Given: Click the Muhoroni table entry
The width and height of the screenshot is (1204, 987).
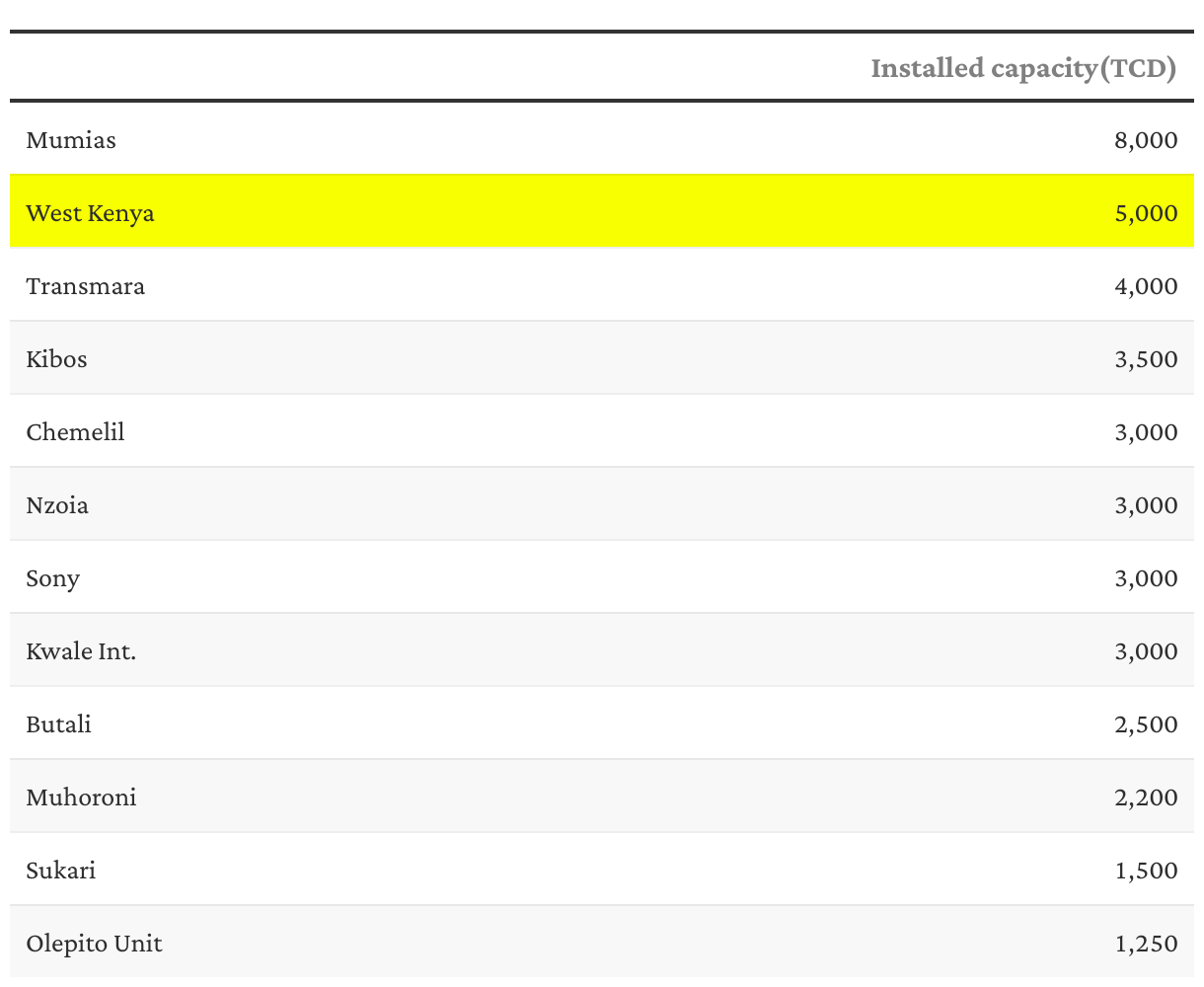Looking at the screenshot, I should 82,797.
